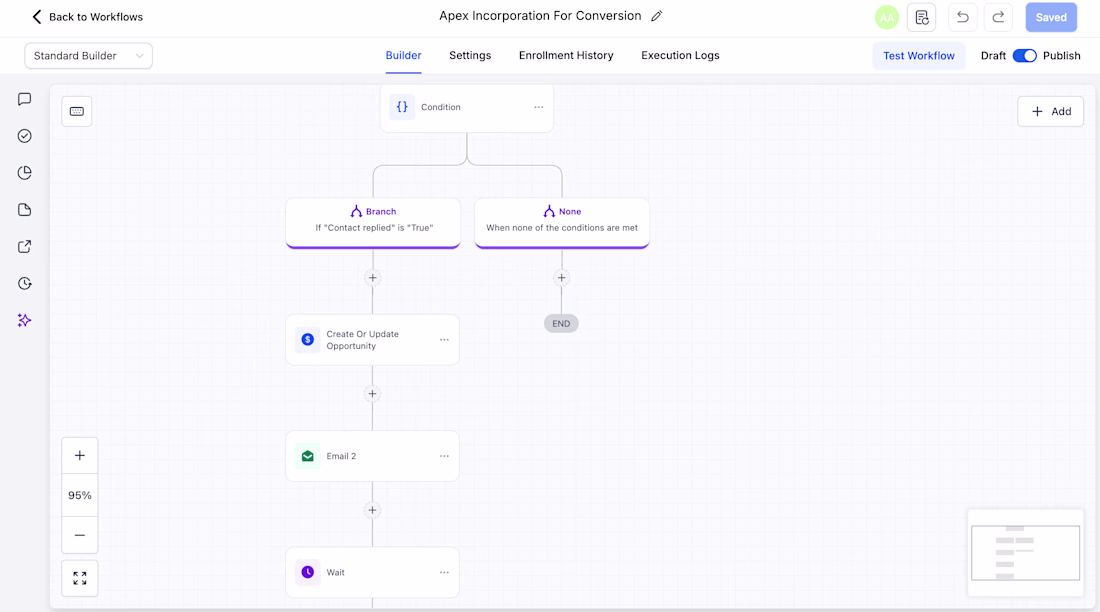Click the Back to Workflows arrow
This screenshot has height=612, width=1100.
(37, 17)
